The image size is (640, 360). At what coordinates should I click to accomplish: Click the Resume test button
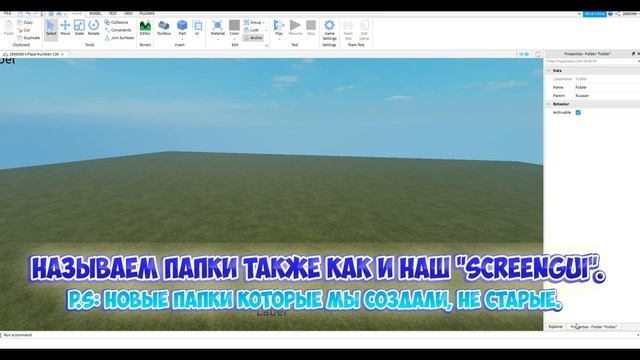(295, 28)
